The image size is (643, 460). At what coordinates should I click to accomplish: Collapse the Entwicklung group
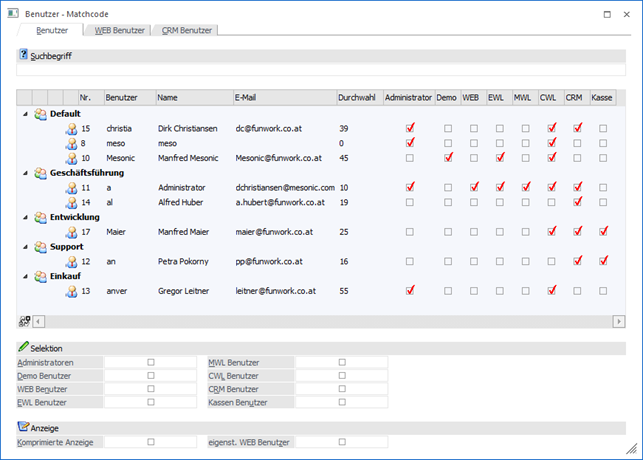(x=25, y=216)
